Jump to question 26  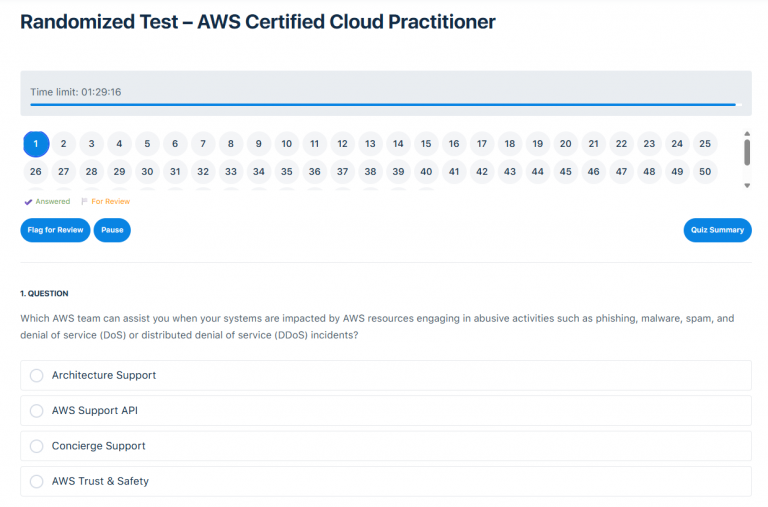[x=36, y=172]
